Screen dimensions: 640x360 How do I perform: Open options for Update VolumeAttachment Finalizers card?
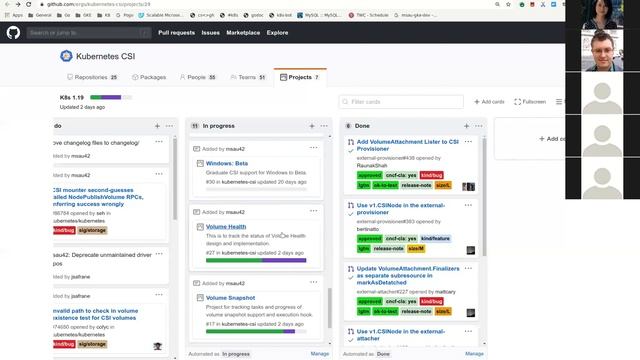(x=468, y=268)
